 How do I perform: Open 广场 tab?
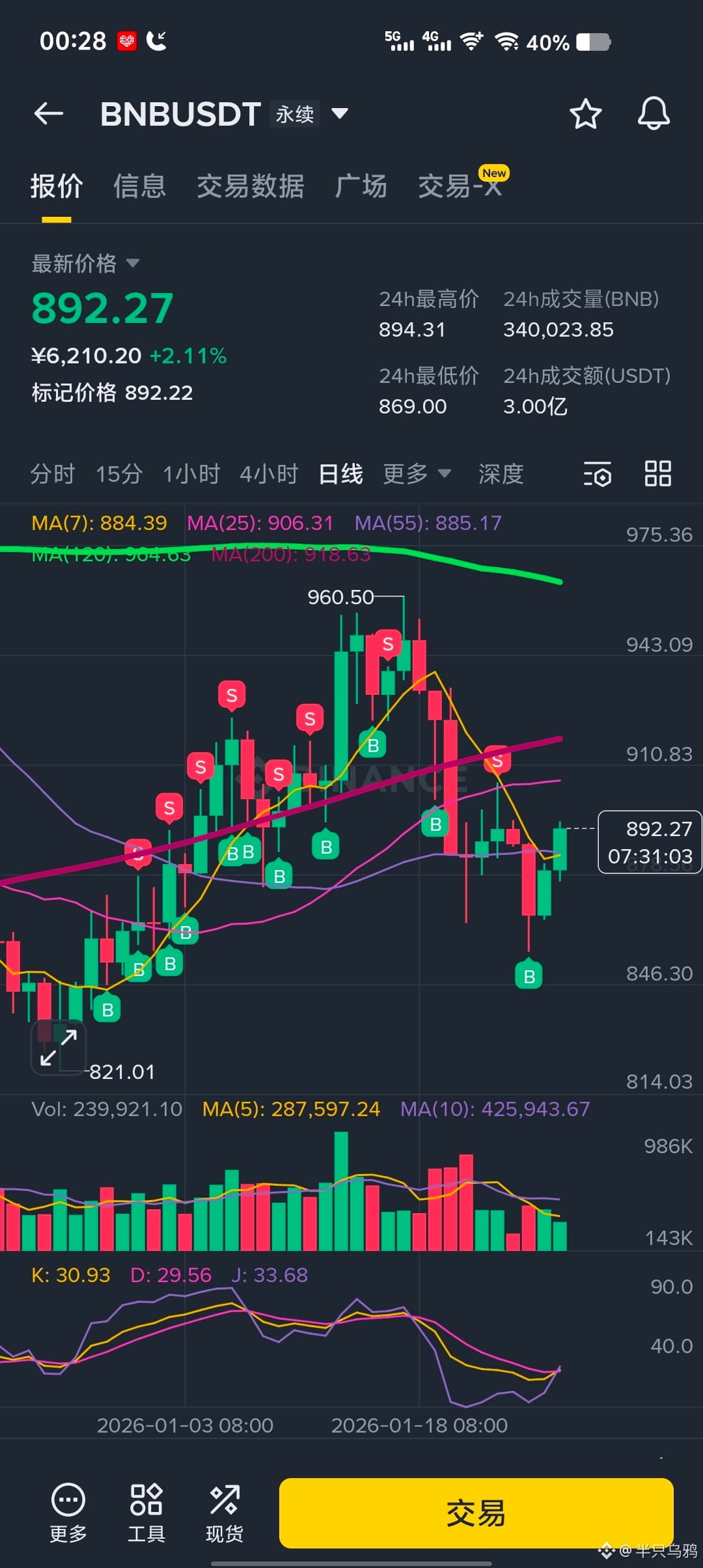point(361,186)
